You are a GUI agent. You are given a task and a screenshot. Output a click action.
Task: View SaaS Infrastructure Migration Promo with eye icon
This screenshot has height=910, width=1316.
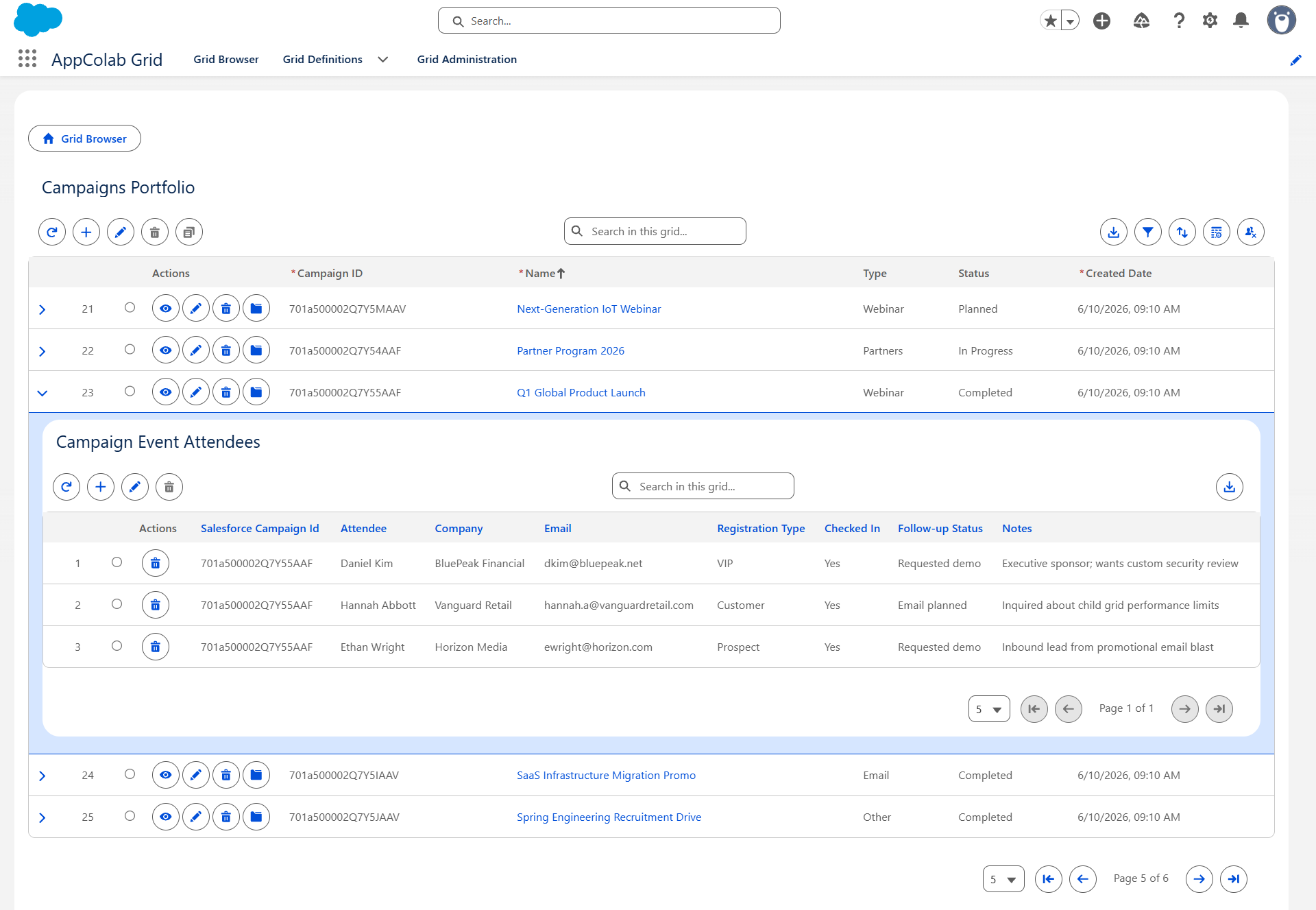coord(166,775)
